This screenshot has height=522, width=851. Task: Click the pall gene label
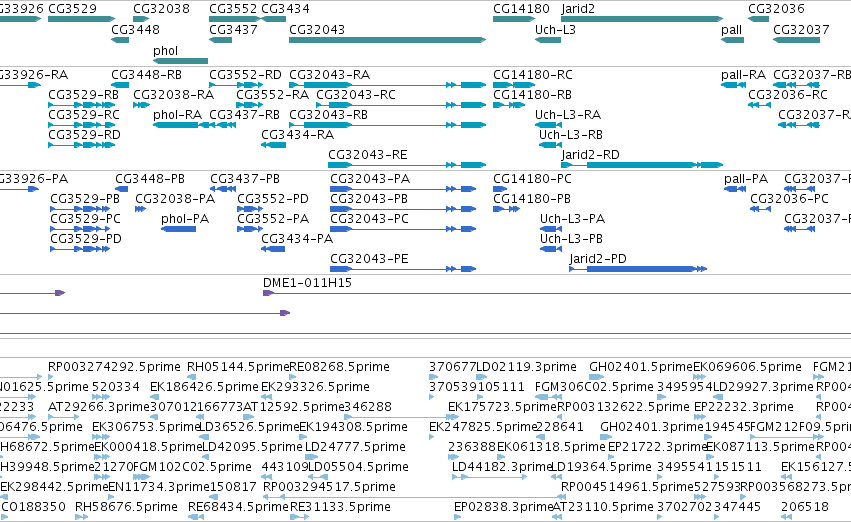coord(732,30)
